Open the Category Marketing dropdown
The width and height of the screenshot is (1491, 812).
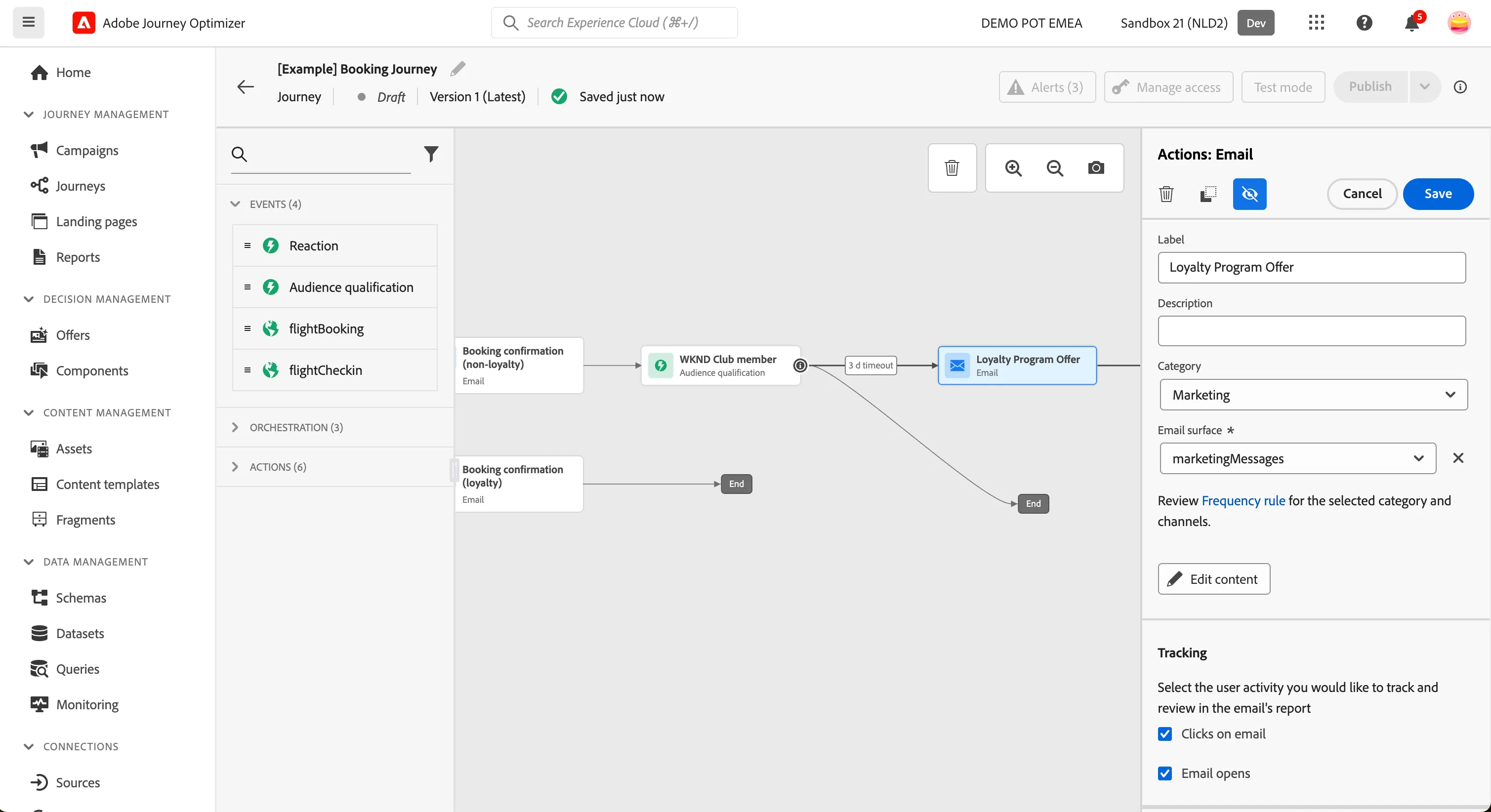(1313, 395)
